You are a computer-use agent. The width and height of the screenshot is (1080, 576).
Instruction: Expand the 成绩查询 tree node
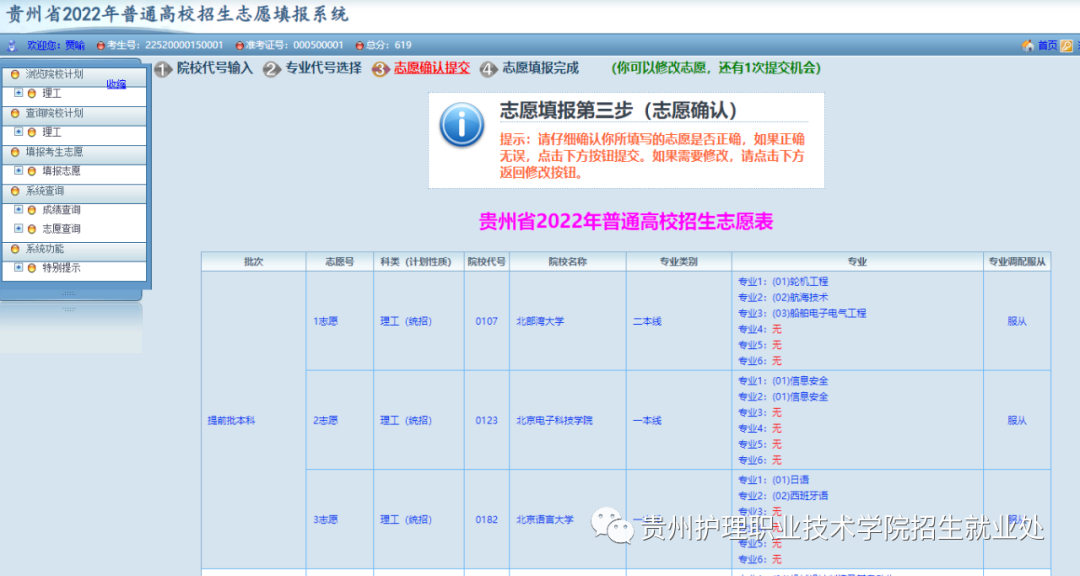[x=19, y=209]
